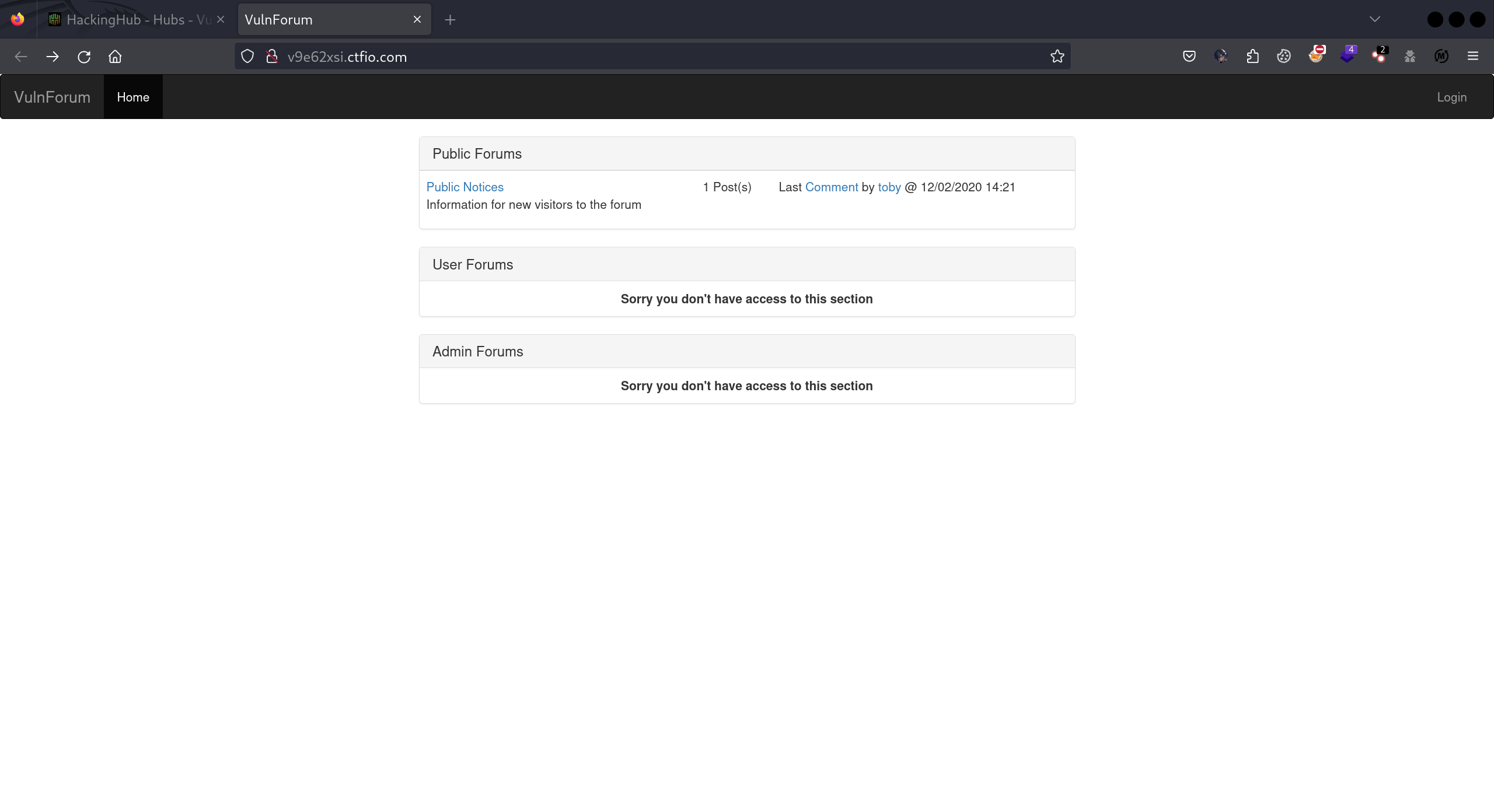Click the '1 Post(s)' count text

727,187
